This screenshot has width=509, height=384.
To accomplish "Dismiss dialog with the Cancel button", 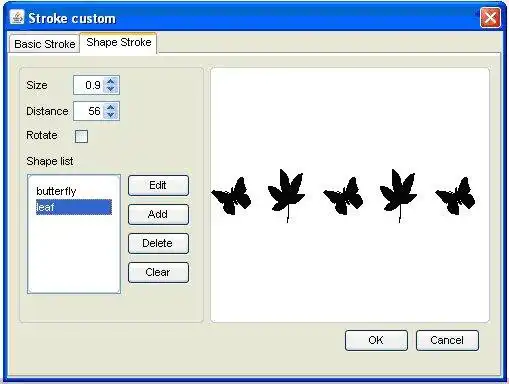I will click(x=447, y=340).
